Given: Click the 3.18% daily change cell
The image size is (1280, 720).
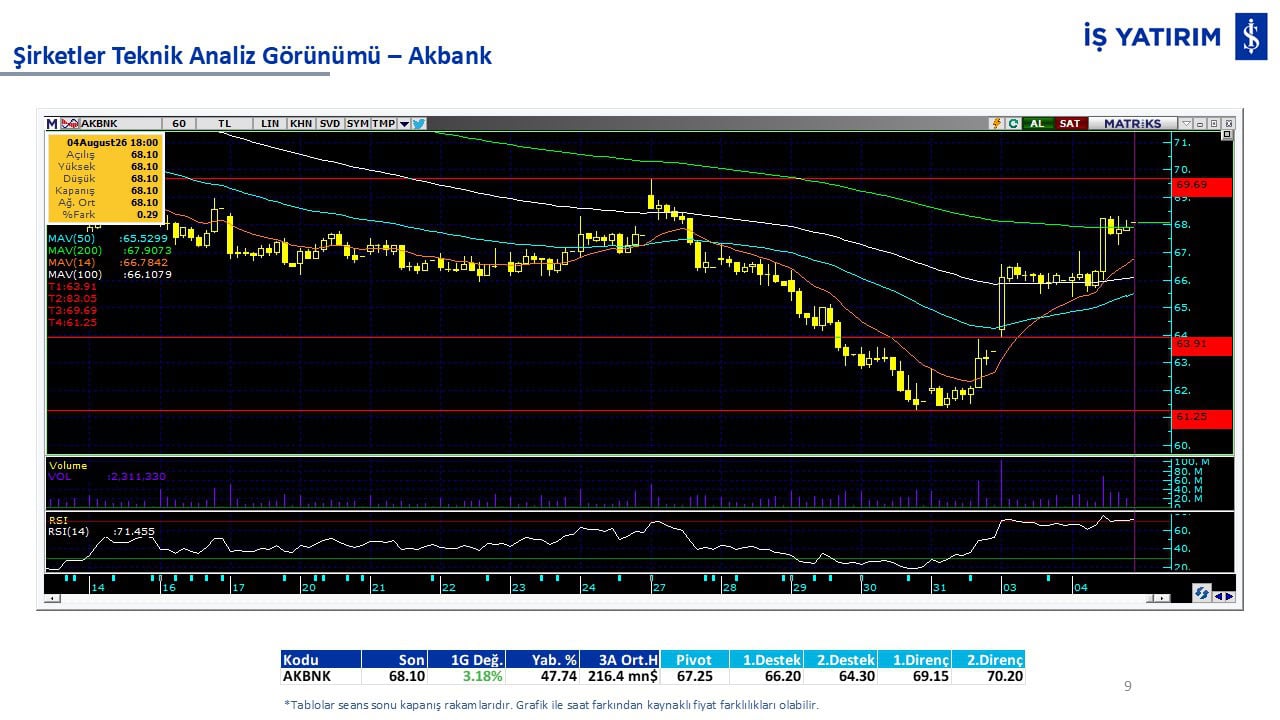Looking at the screenshot, I should (483, 676).
